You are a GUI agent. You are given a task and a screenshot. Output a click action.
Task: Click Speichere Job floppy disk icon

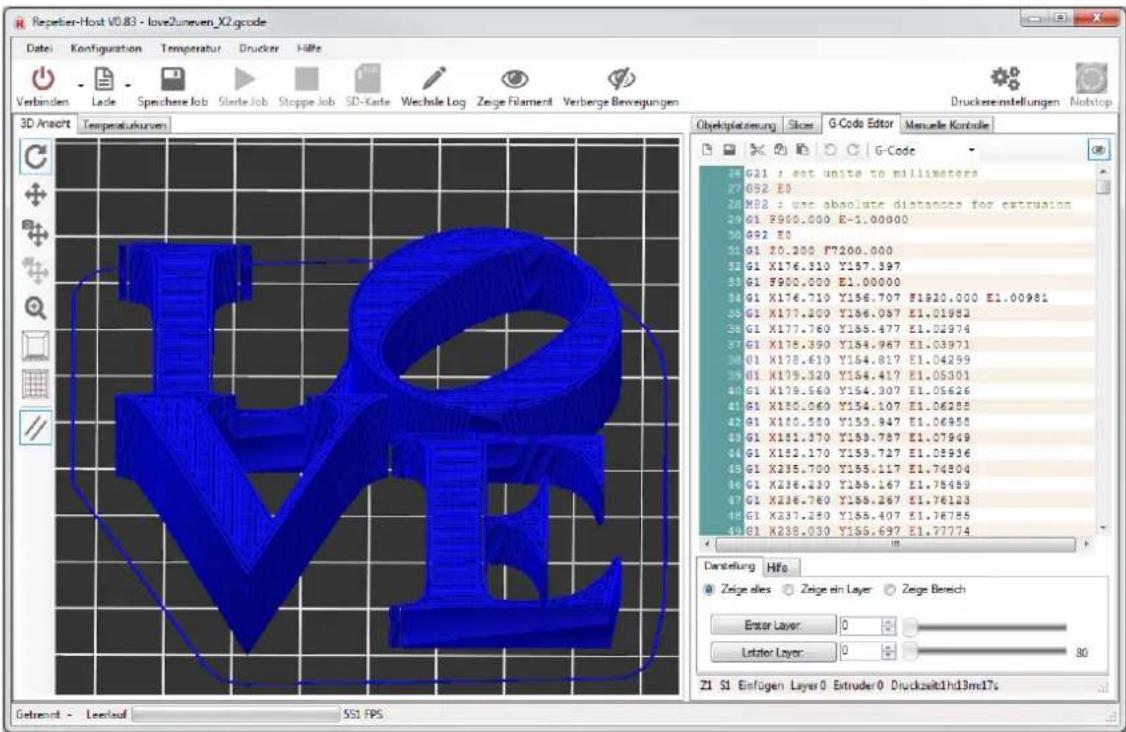click(172, 79)
